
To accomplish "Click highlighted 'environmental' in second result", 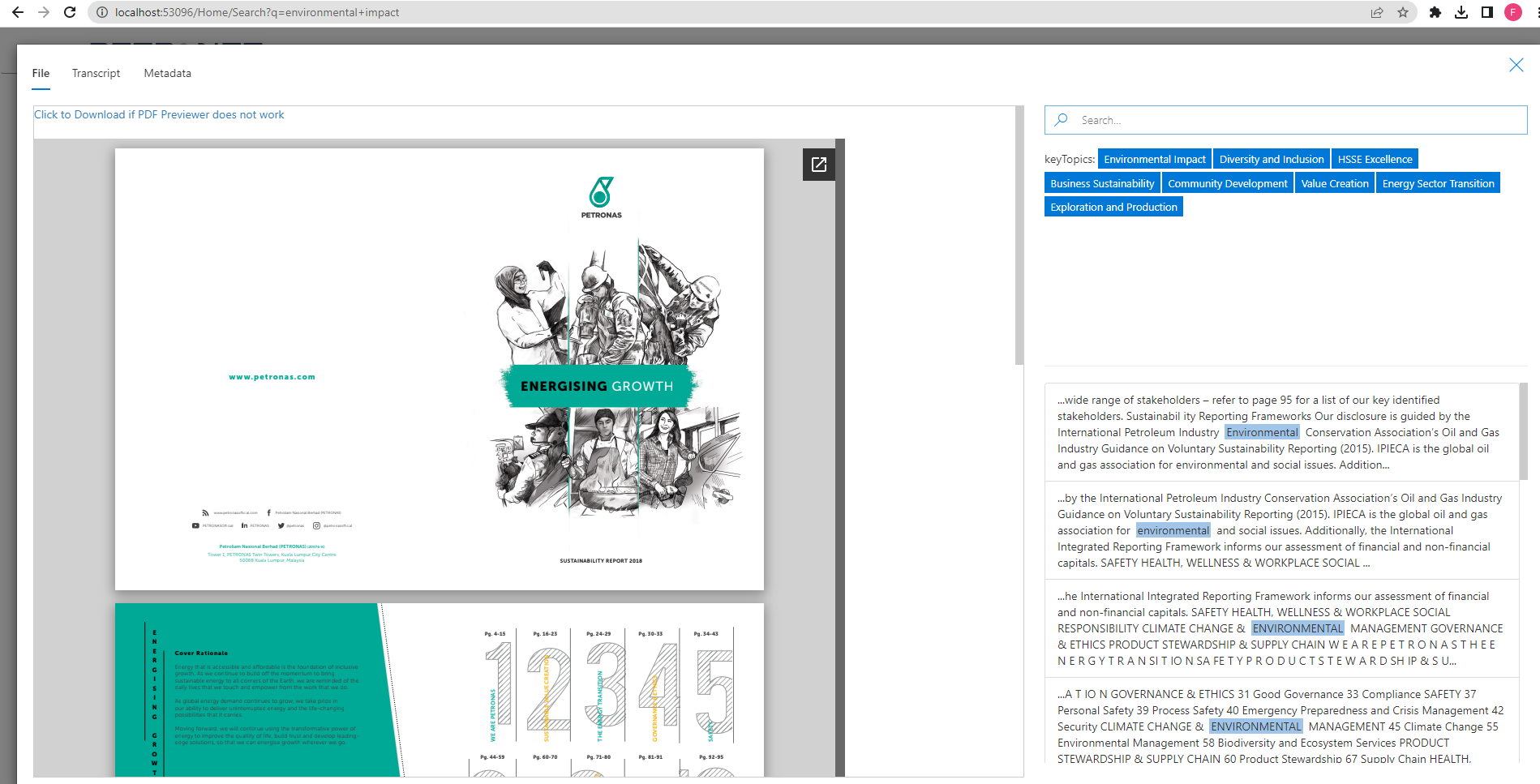I will (1173, 530).
